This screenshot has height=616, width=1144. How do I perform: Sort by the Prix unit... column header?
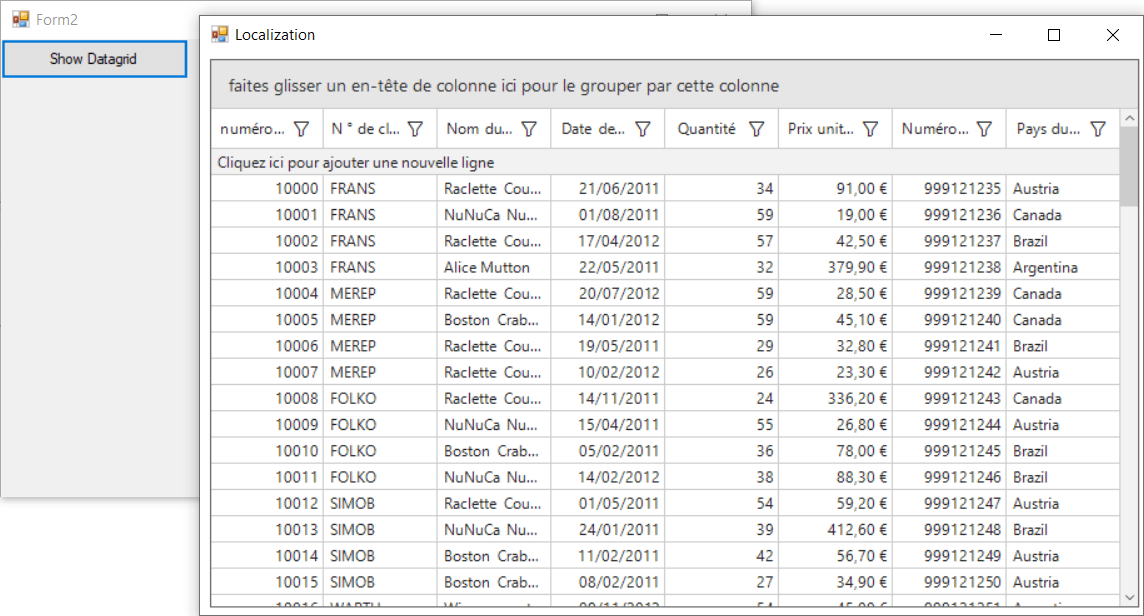point(821,129)
